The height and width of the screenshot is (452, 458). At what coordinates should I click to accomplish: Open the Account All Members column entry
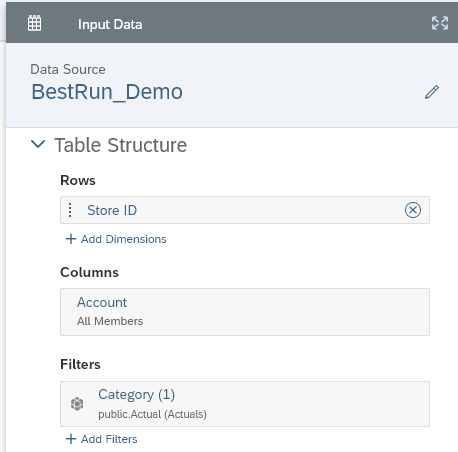pyautogui.click(x=245, y=312)
